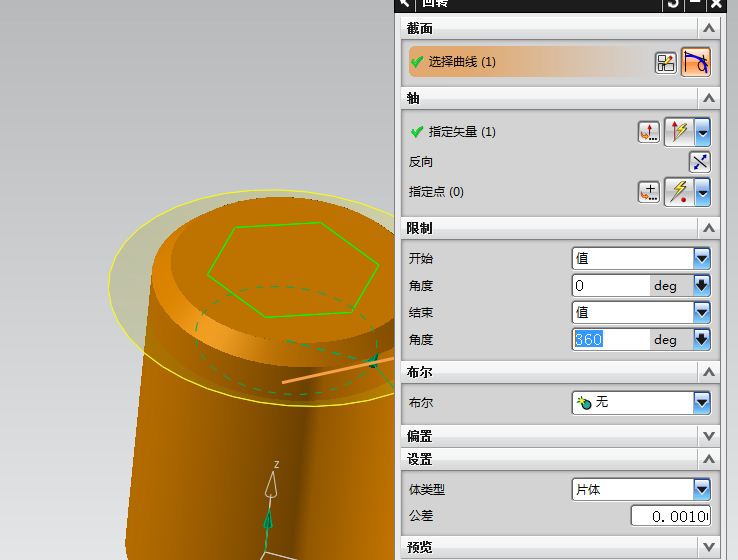Collapse the 限制 section
Viewport: 738px width, 560px height.
click(709, 228)
